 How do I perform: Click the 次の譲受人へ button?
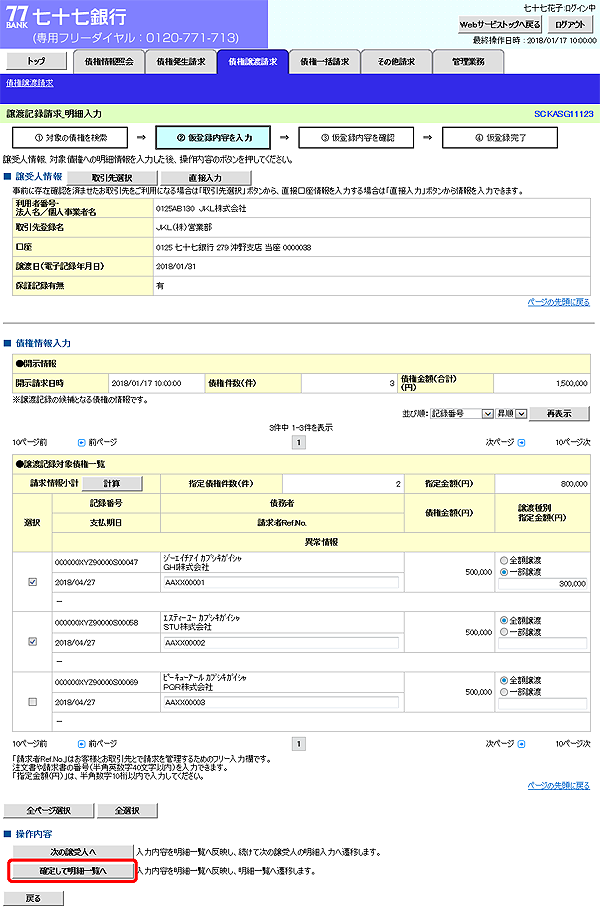click(x=73, y=852)
